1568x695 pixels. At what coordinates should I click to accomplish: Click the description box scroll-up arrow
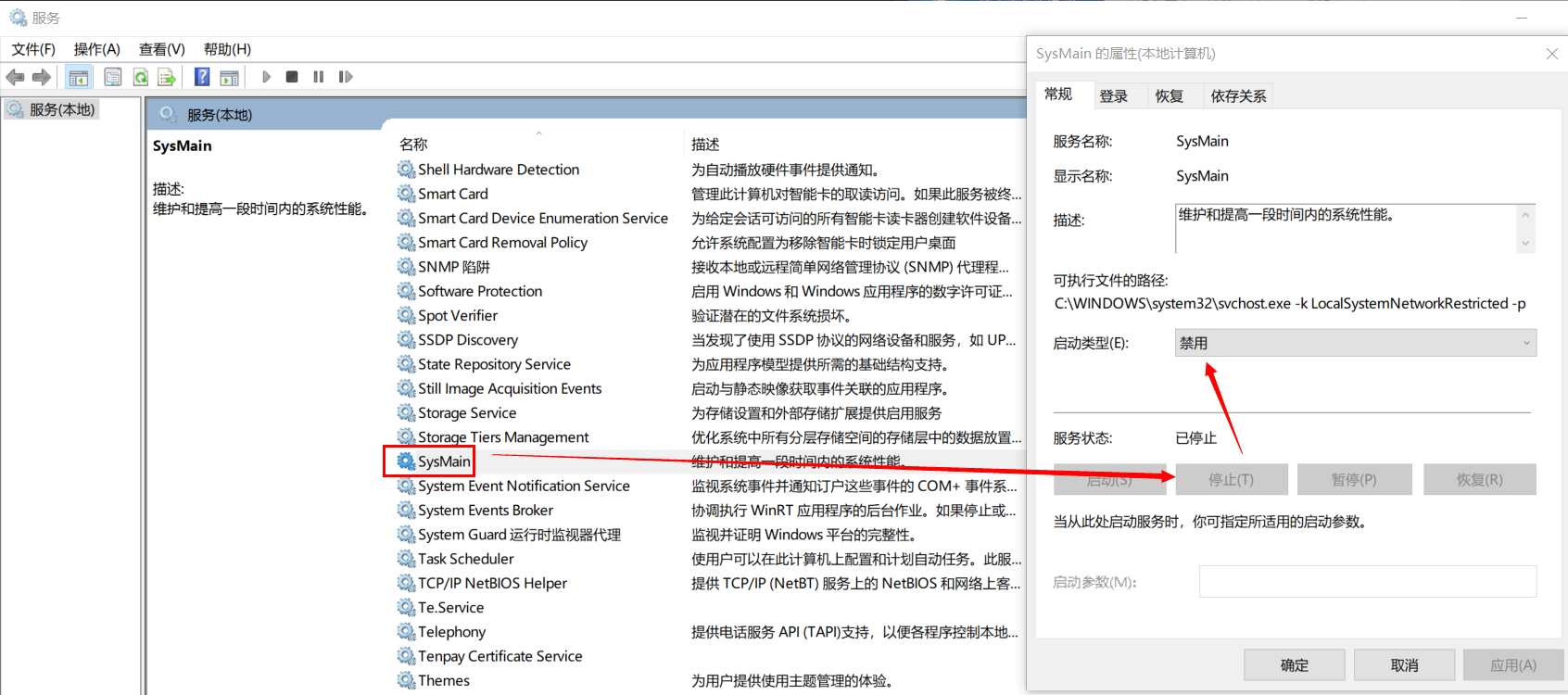coord(1525,215)
